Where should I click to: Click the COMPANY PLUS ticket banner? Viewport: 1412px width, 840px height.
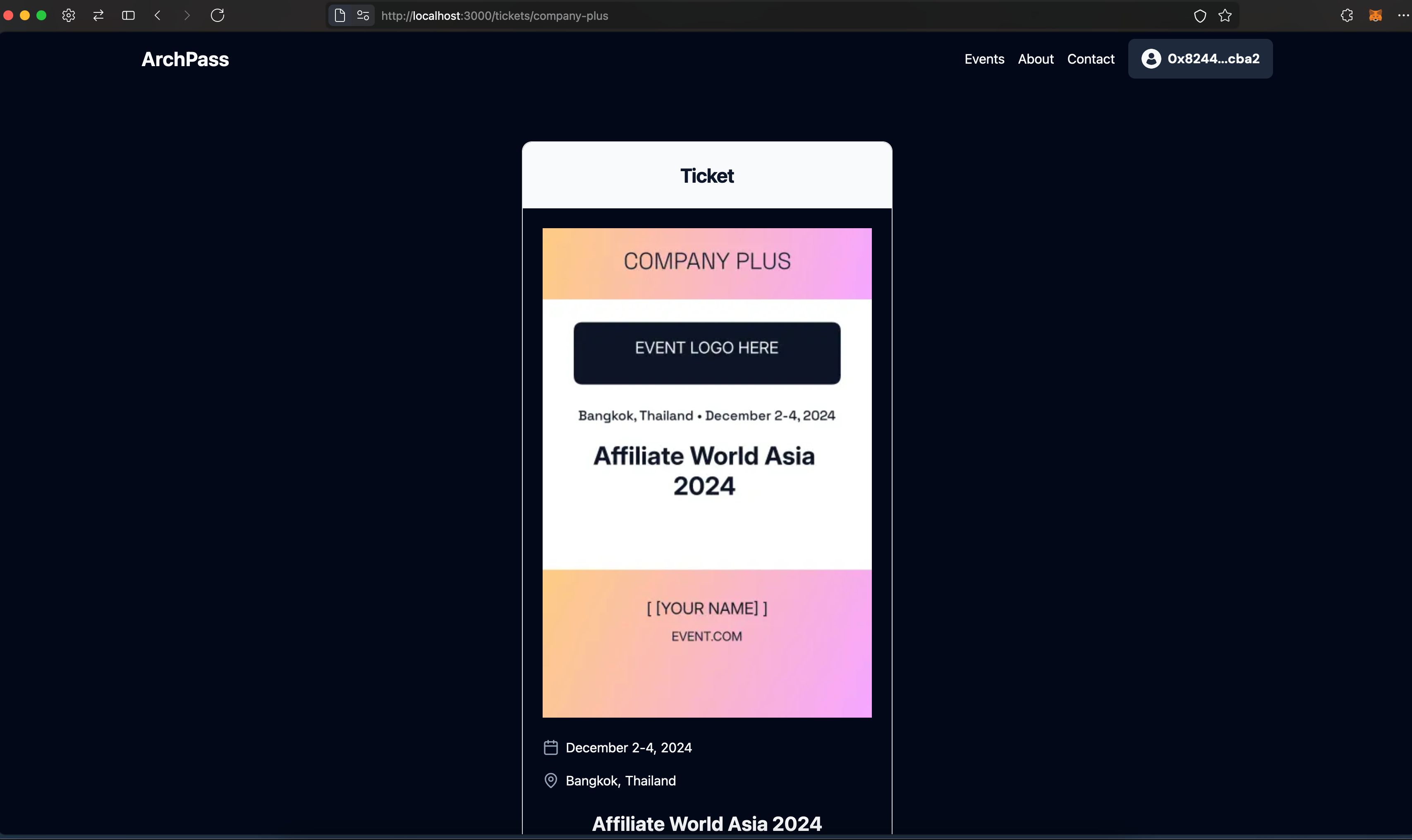pos(706,263)
